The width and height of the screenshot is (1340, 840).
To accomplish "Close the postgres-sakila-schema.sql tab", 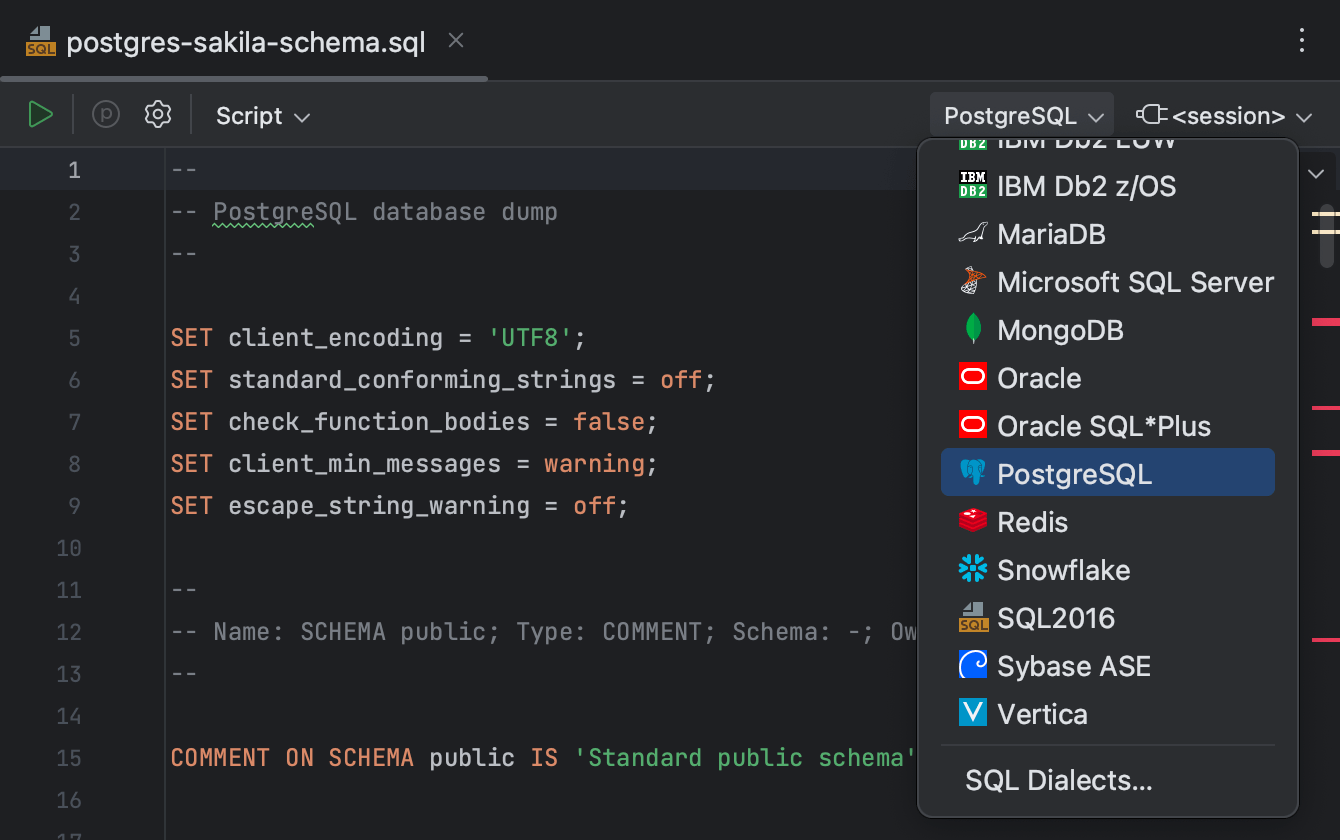I will [455, 40].
